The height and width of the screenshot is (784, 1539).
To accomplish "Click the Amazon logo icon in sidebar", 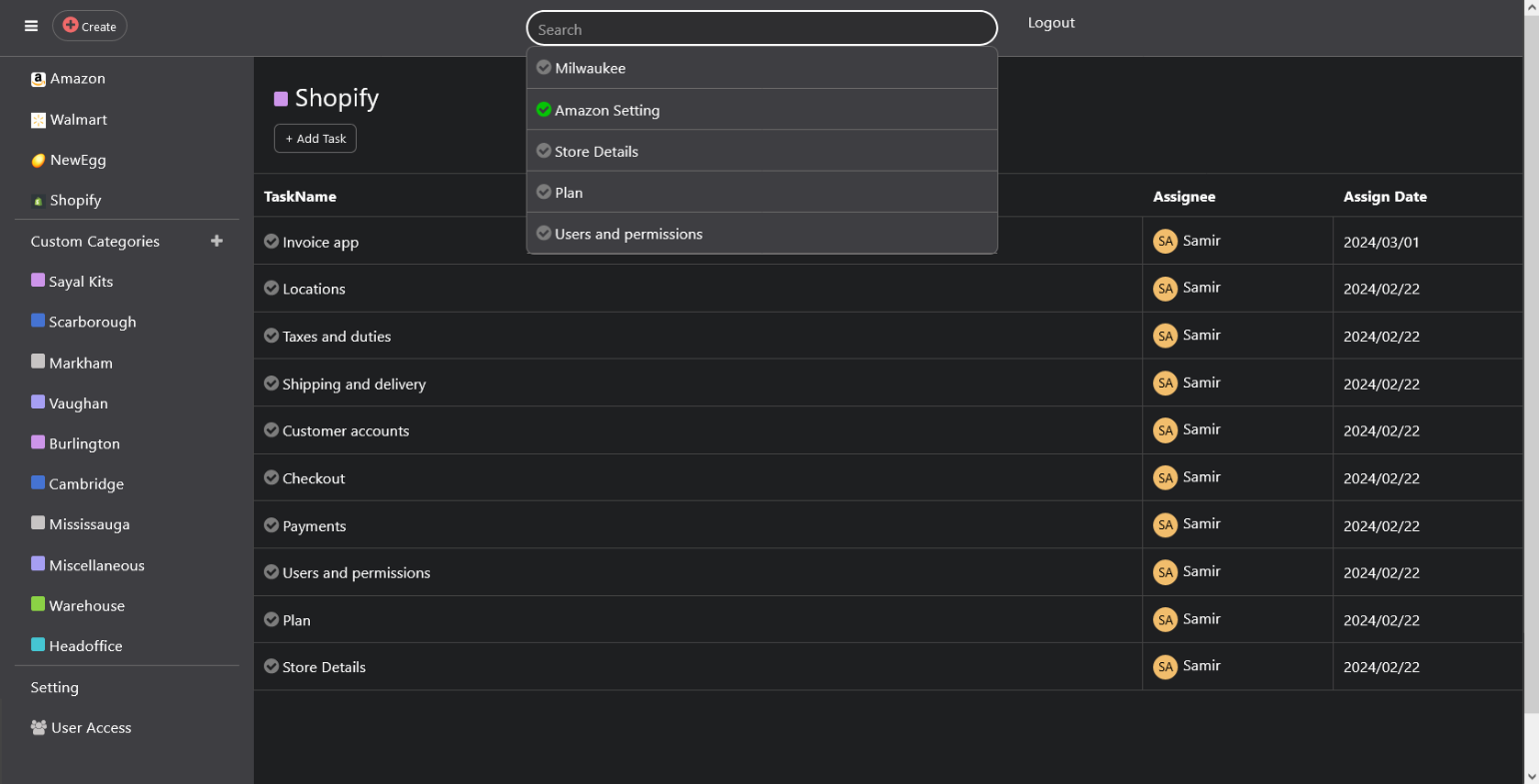I will tap(38, 79).
